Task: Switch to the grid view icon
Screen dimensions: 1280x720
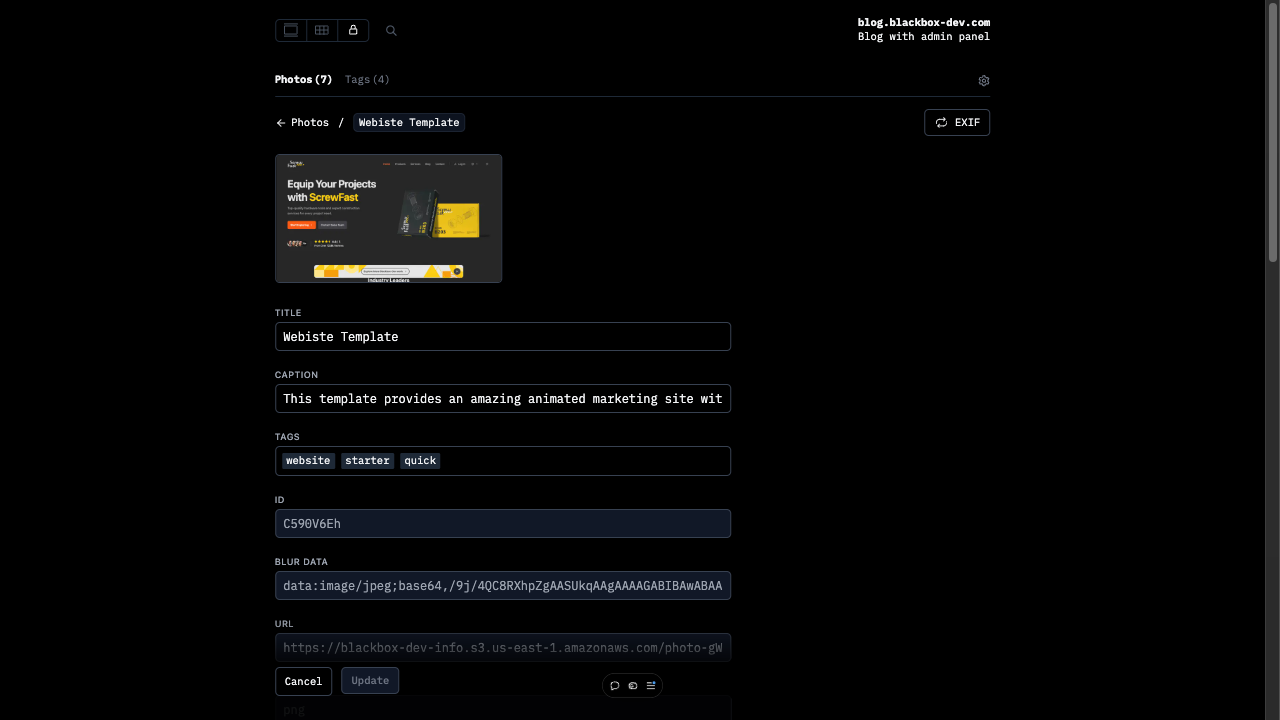Action: click(322, 31)
